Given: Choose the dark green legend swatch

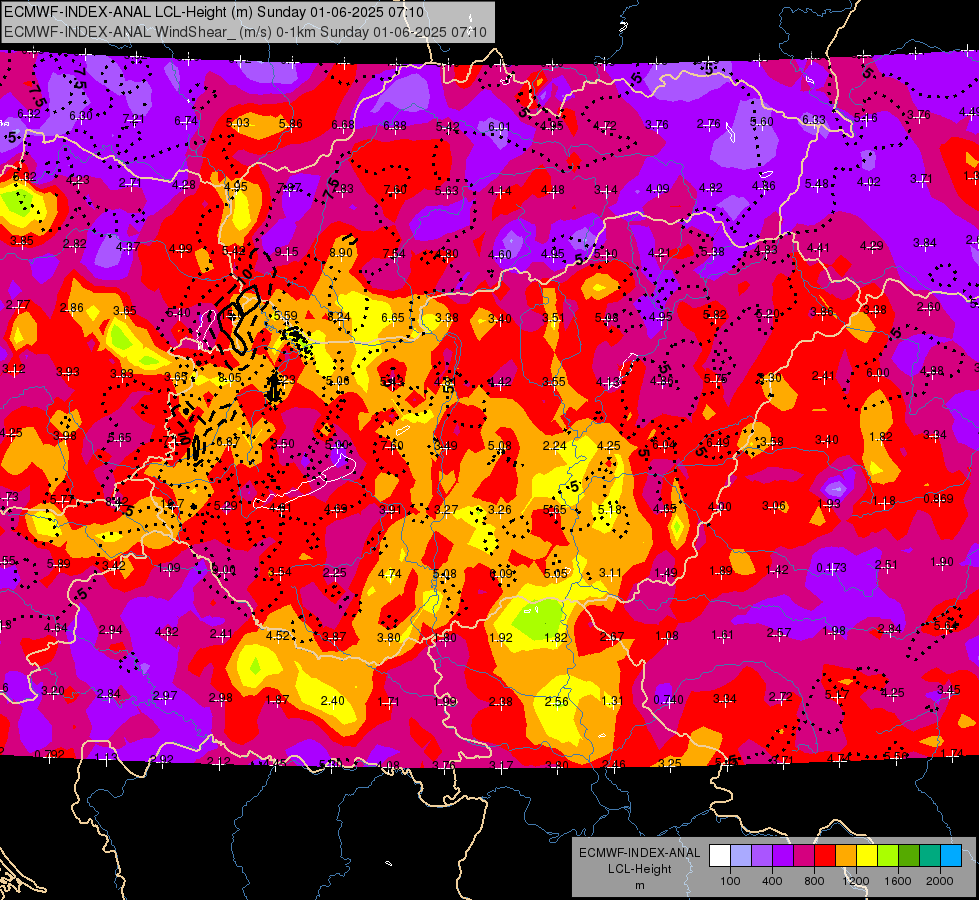Looking at the screenshot, I should coord(909,855).
